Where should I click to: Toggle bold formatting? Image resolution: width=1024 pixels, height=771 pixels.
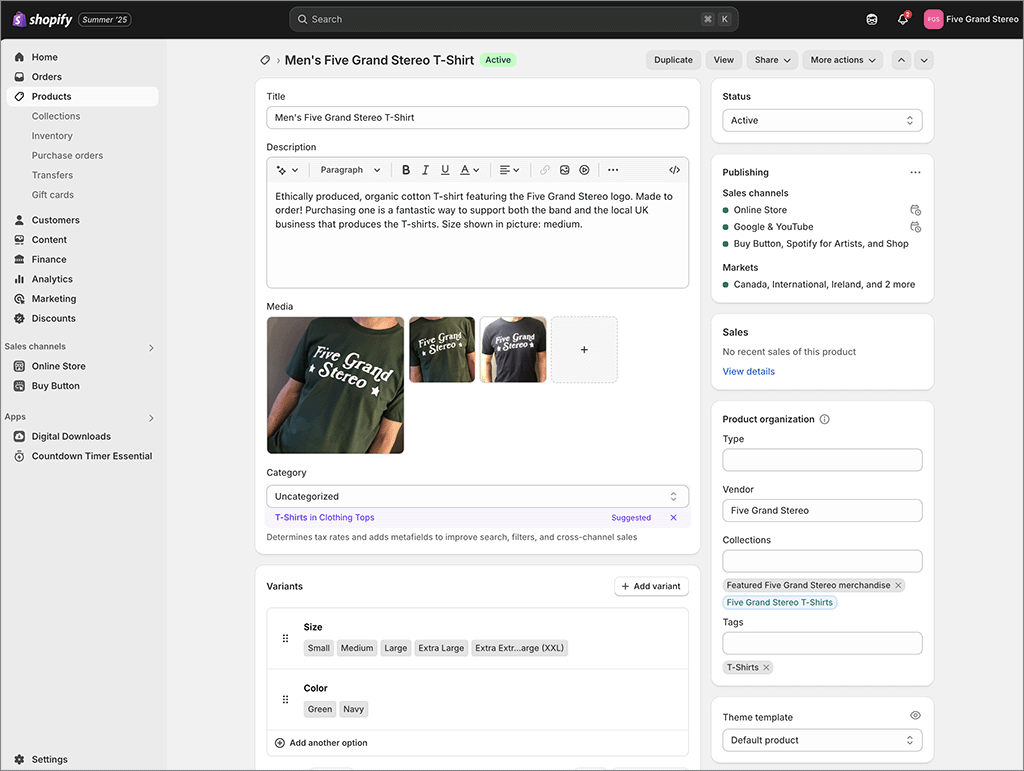click(x=406, y=170)
